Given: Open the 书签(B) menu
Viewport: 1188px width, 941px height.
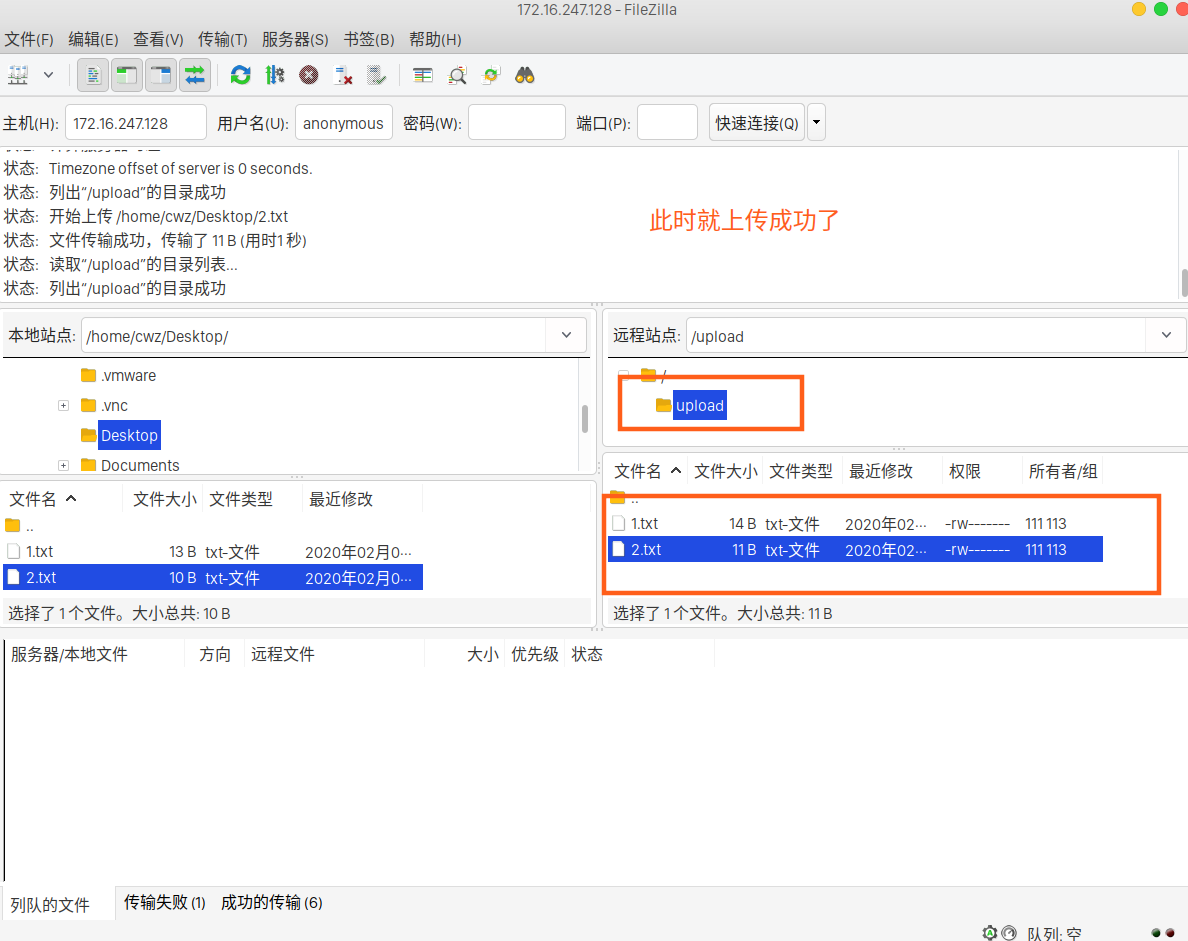Looking at the screenshot, I should tap(369, 39).
